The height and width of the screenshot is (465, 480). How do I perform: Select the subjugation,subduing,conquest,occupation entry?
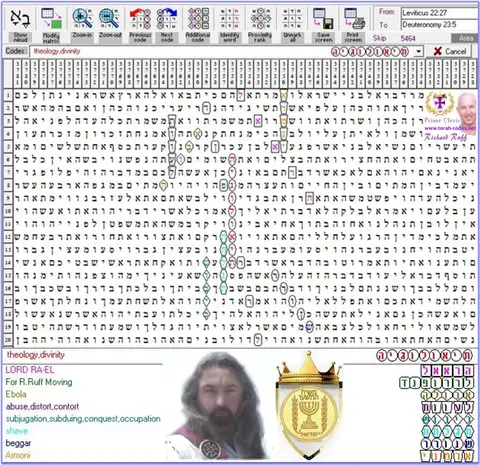click(83, 419)
